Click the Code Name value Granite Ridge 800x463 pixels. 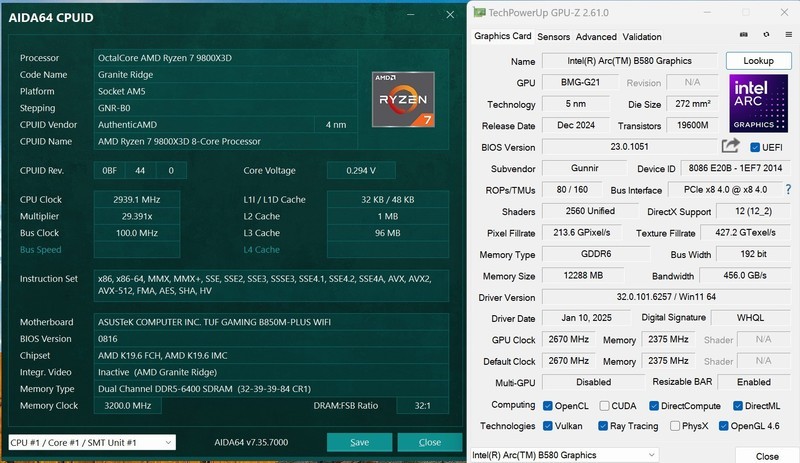click(224, 75)
